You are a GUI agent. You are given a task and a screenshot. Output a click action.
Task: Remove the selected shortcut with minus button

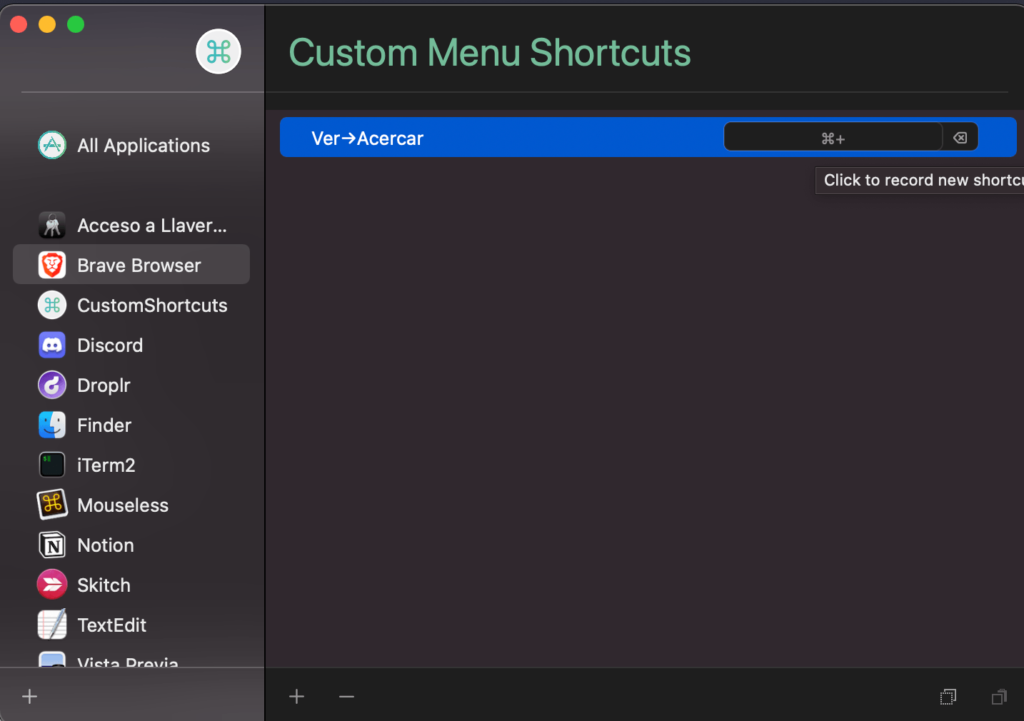tap(346, 696)
